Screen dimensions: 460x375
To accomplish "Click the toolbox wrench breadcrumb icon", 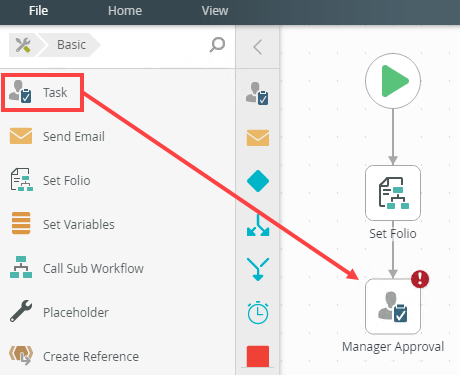I will [x=23, y=45].
